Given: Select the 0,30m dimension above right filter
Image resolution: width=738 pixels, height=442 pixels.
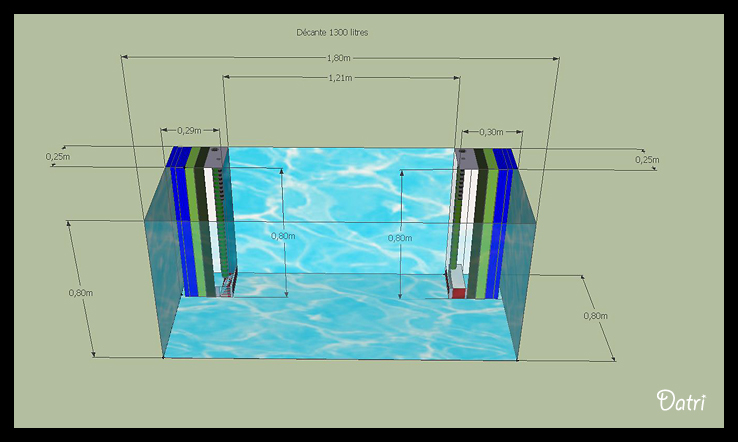Looking at the screenshot, I should click(x=491, y=132).
